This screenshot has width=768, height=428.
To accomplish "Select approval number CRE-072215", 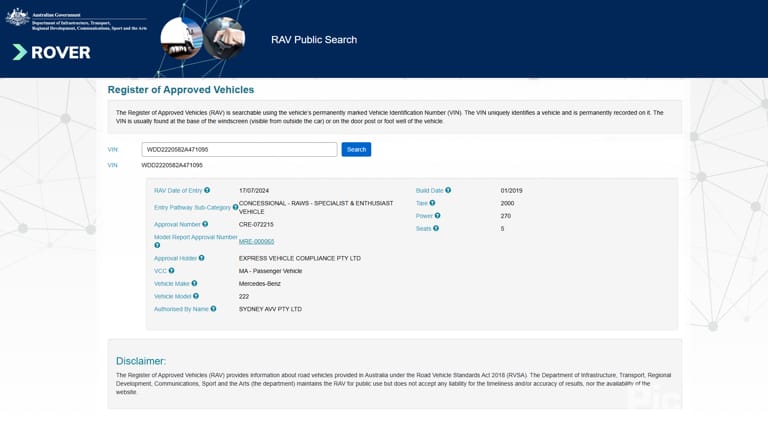I will click(x=256, y=224).
